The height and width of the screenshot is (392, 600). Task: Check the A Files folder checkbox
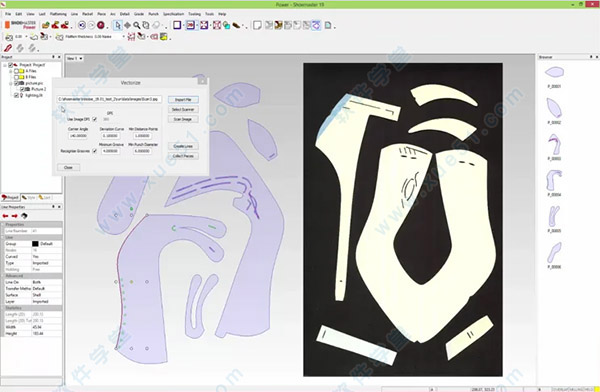16,71
